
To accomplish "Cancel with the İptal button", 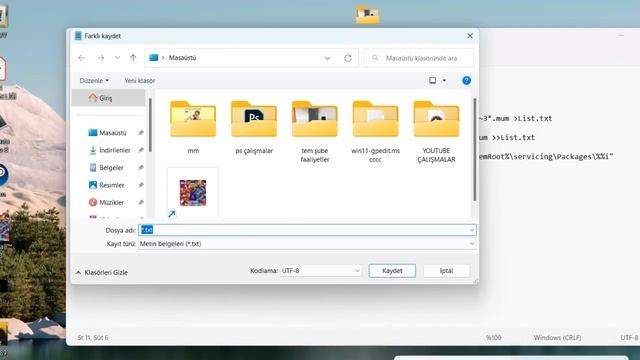I will click(446, 271).
